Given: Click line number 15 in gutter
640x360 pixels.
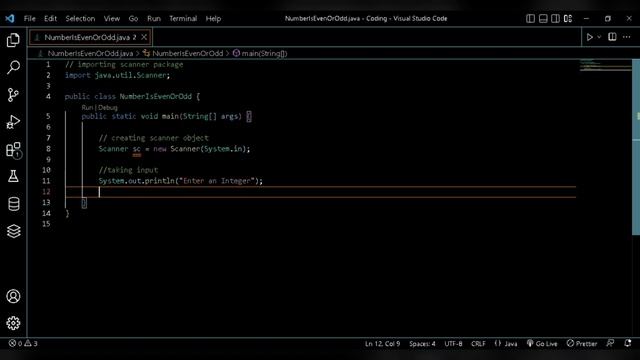Looking at the screenshot, I should (x=46, y=224).
